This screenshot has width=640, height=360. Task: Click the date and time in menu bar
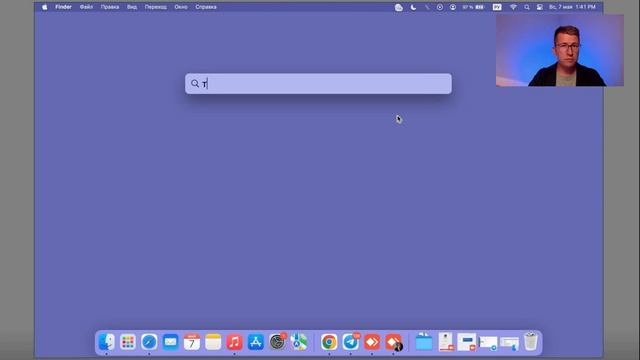click(x=572, y=7)
